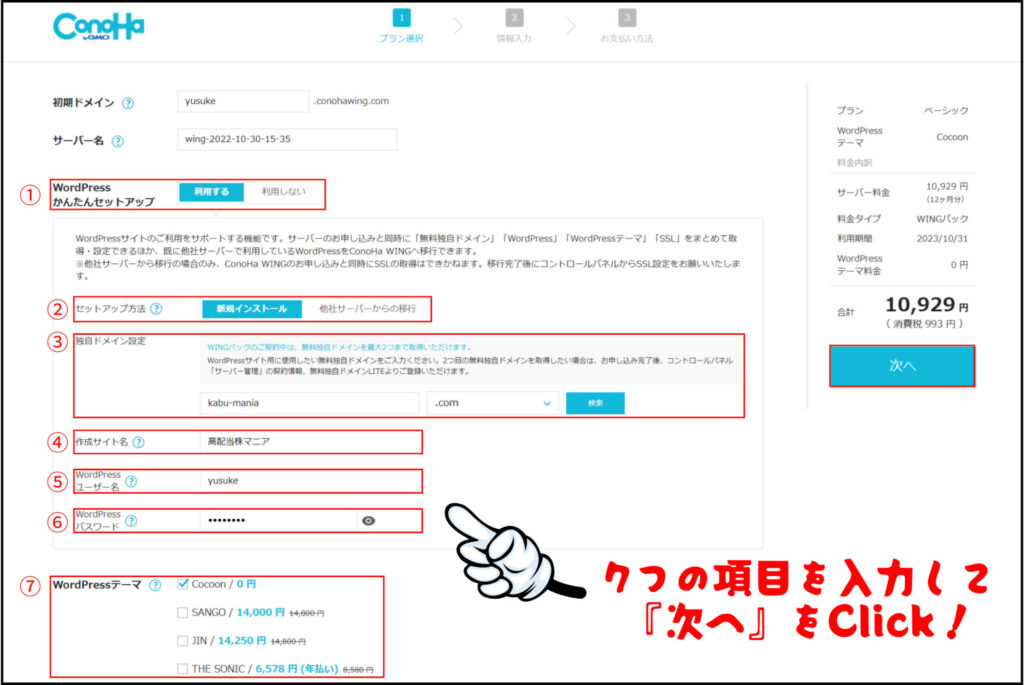Image resolution: width=1024 pixels, height=685 pixels.
Task: Open help icon for 初期ドメイン
Action: (128, 103)
